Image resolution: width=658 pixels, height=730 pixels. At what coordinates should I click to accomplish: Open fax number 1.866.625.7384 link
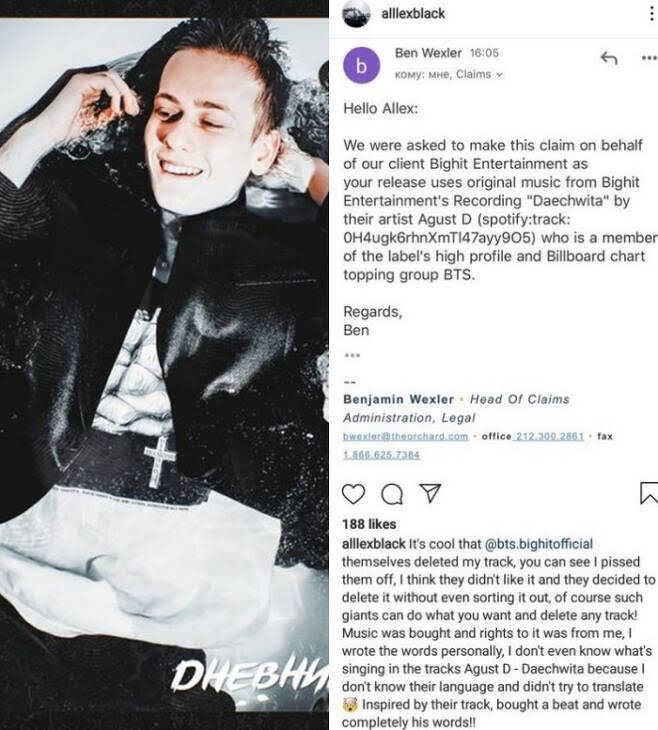(x=381, y=455)
